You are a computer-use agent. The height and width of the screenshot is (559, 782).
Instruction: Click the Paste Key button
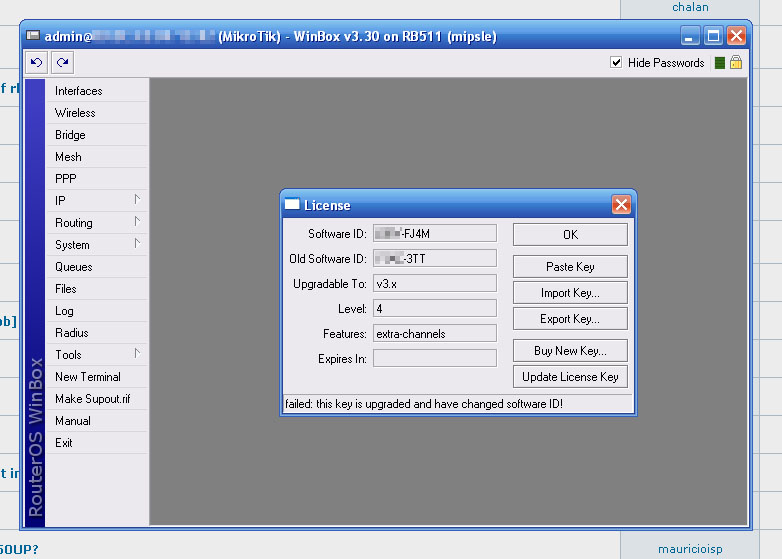570,267
